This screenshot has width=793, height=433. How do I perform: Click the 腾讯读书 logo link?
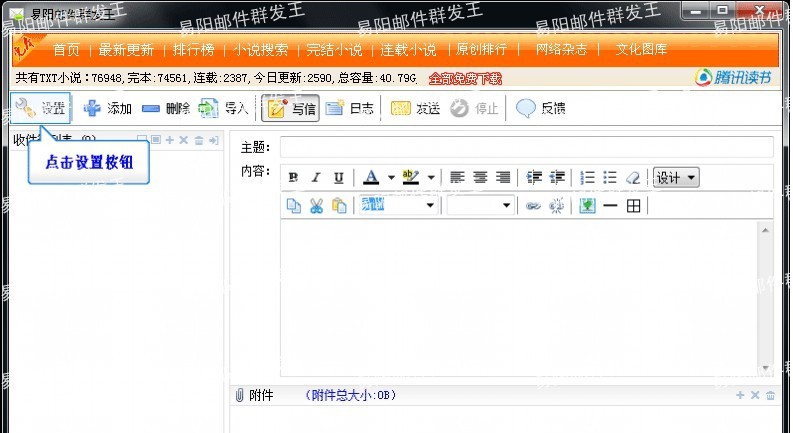733,77
